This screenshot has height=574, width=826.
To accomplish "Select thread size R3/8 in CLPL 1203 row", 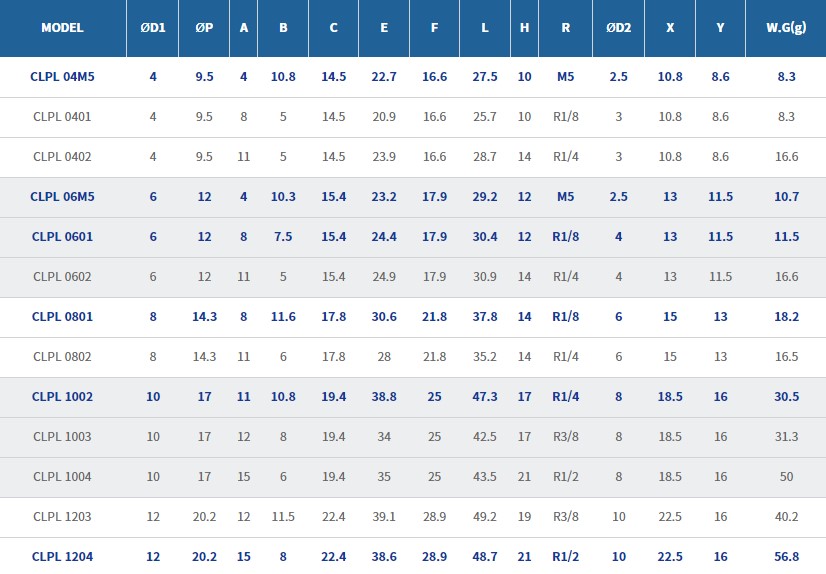I will [566, 517].
